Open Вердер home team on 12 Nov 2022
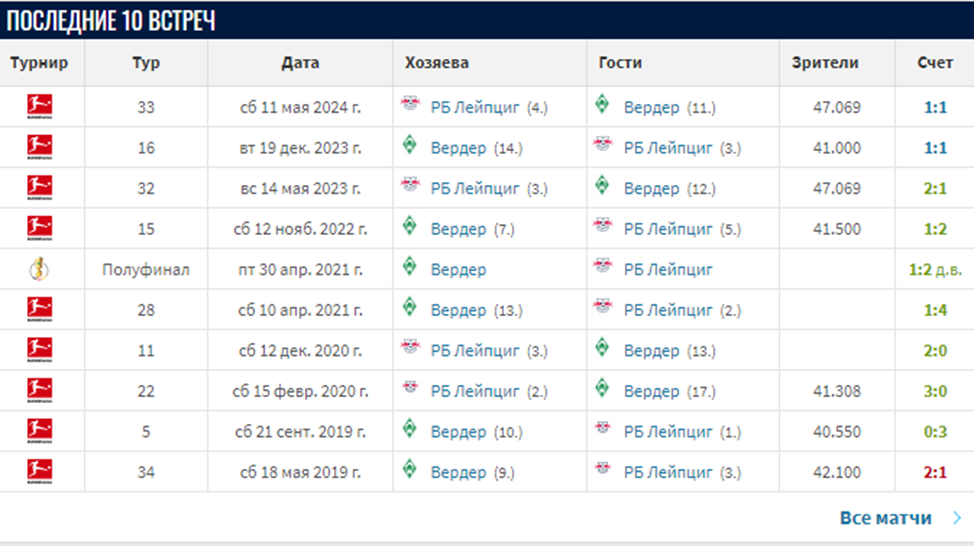Image resolution: width=974 pixels, height=546 pixels. 458,229
